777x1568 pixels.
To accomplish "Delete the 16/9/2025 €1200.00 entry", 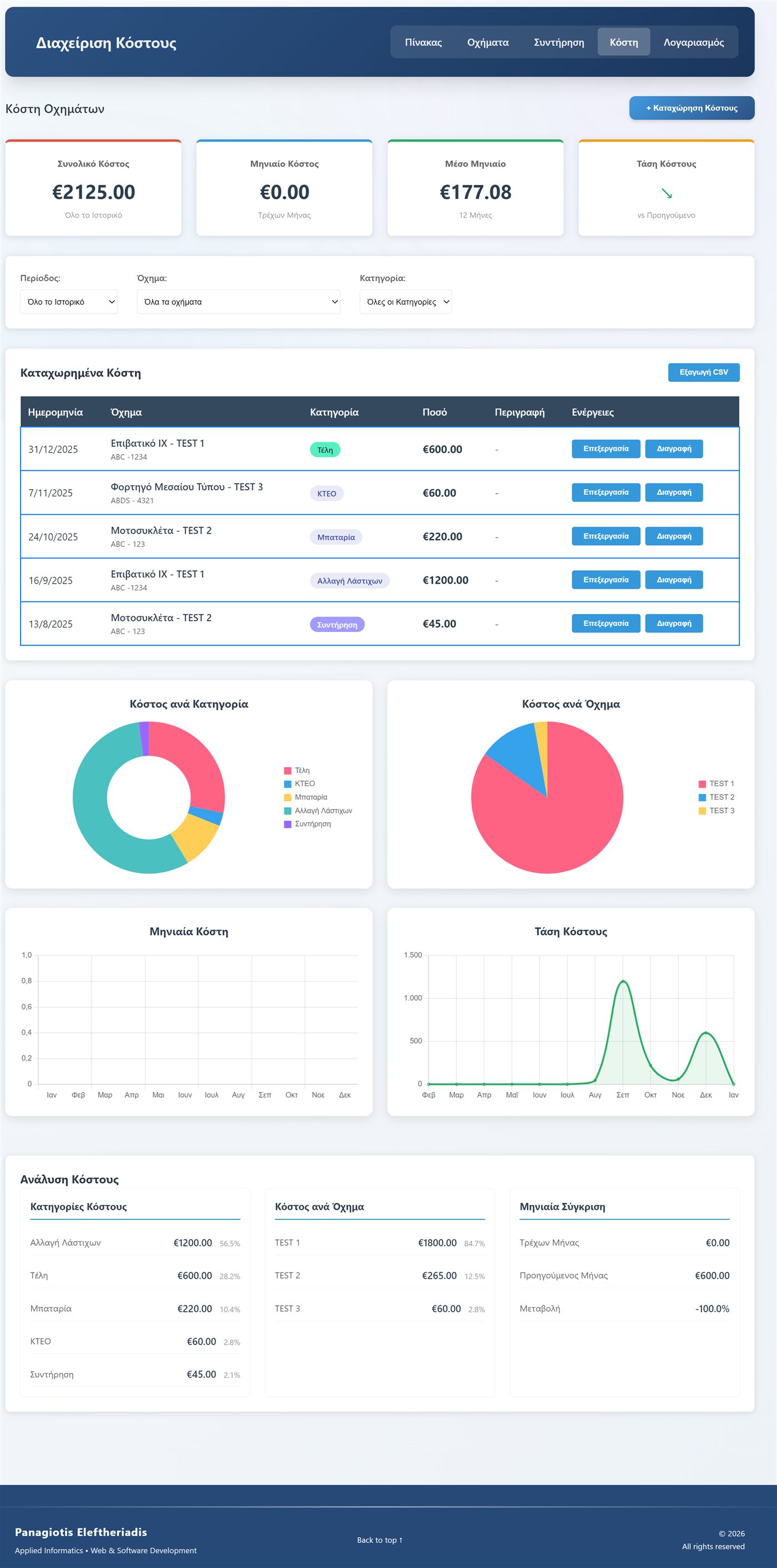I will (674, 580).
